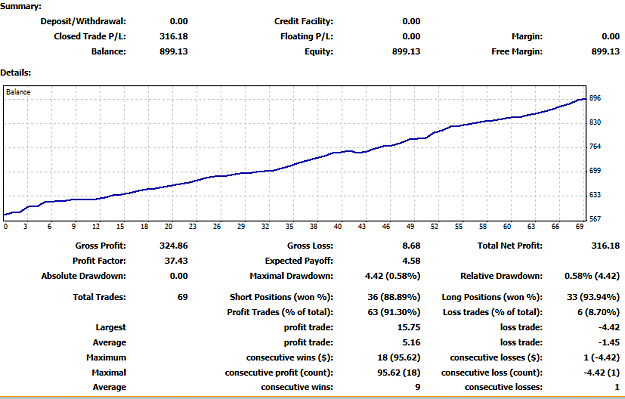Click the Deposit/Withdrawal label
The width and height of the screenshot is (625, 399).
(83, 21)
